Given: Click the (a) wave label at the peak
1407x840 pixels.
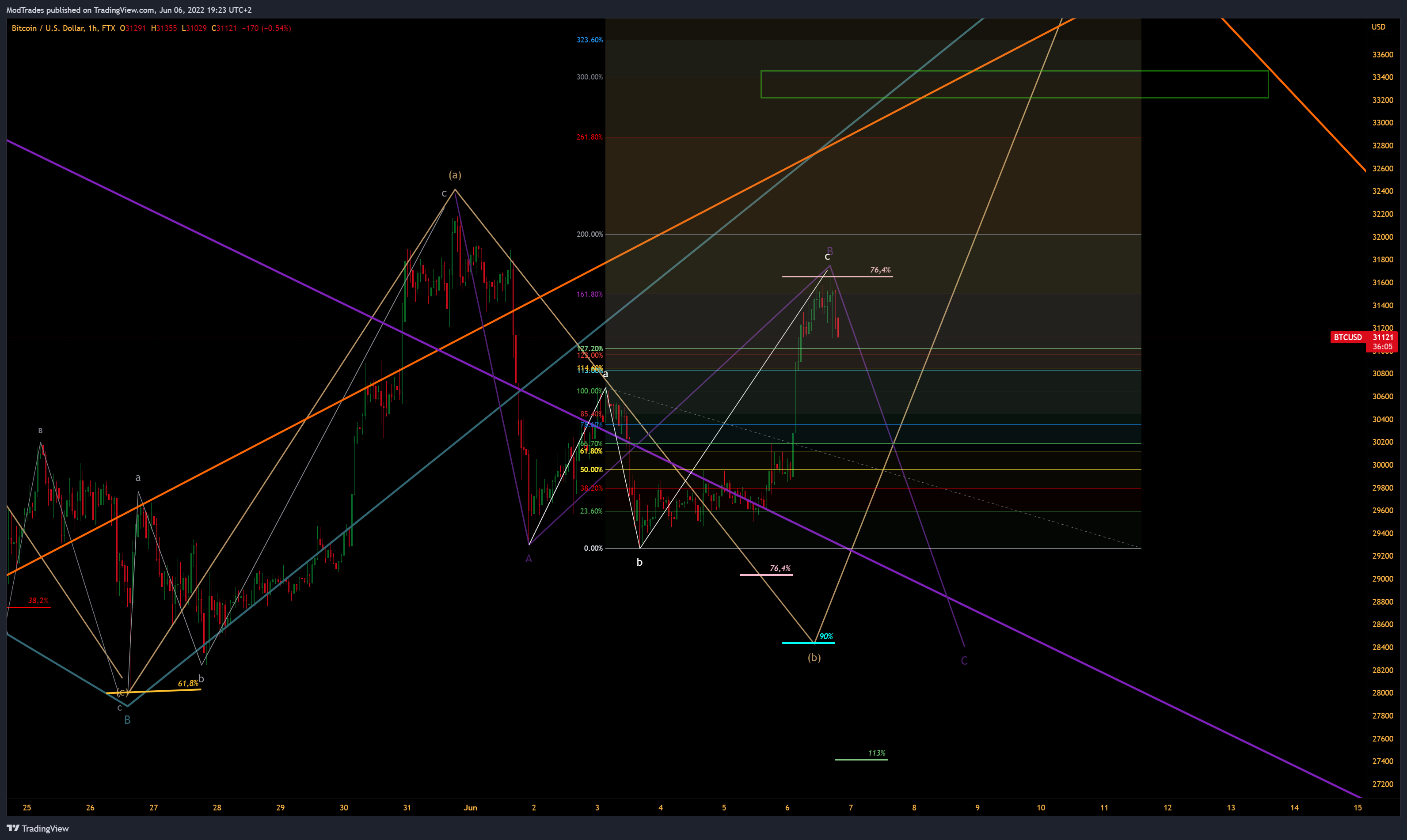Looking at the screenshot, I should click(x=455, y=175).
